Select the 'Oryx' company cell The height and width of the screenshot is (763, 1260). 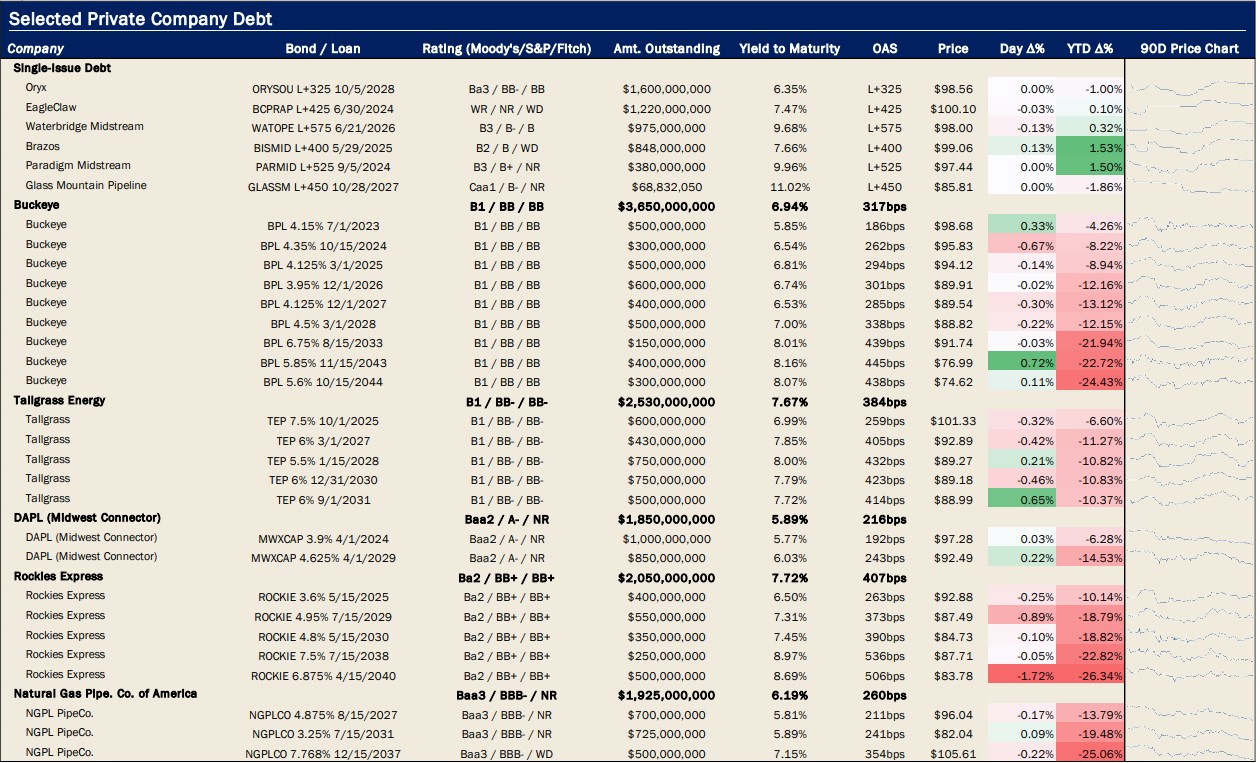coord(36,88)
